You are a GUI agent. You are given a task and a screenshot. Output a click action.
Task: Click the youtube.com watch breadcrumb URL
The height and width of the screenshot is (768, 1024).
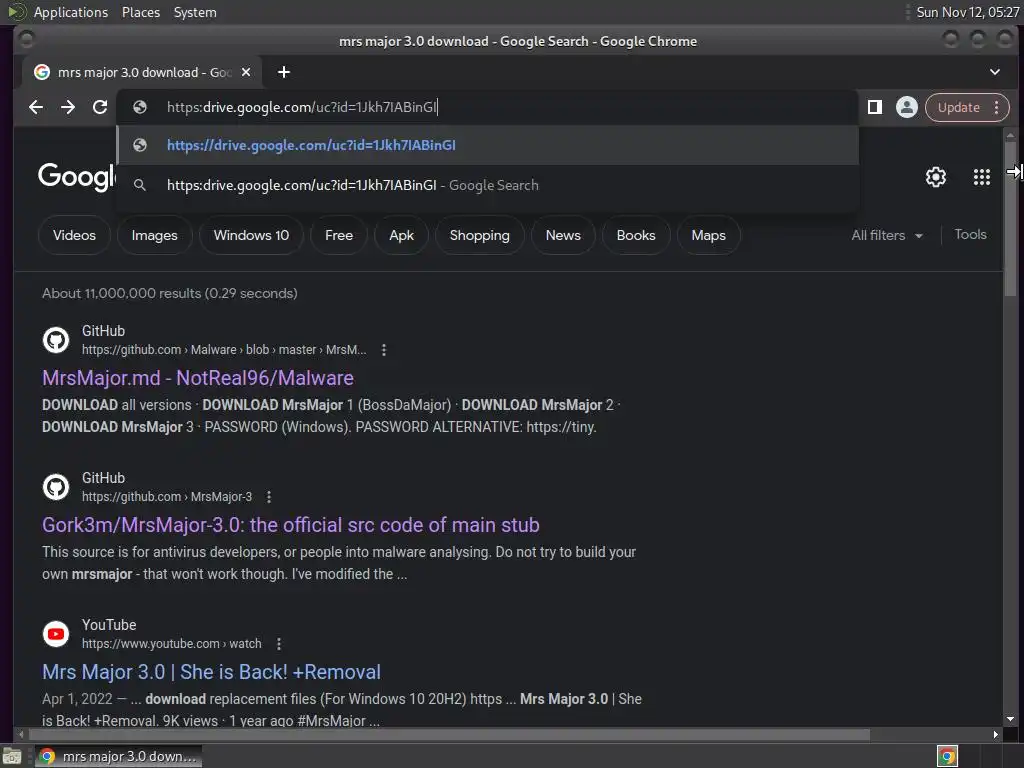coord(171,644)
